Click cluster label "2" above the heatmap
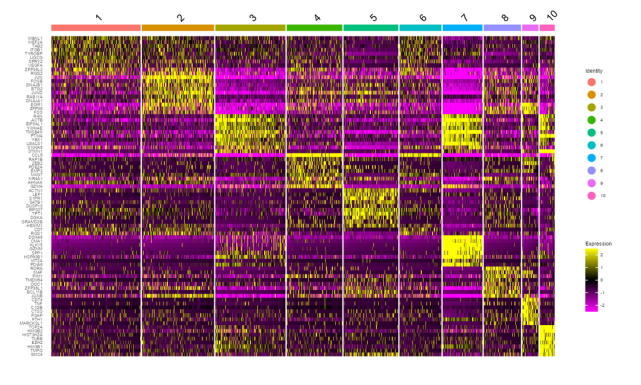The width and height of the screenshot is (641, 385). [181, 18]
